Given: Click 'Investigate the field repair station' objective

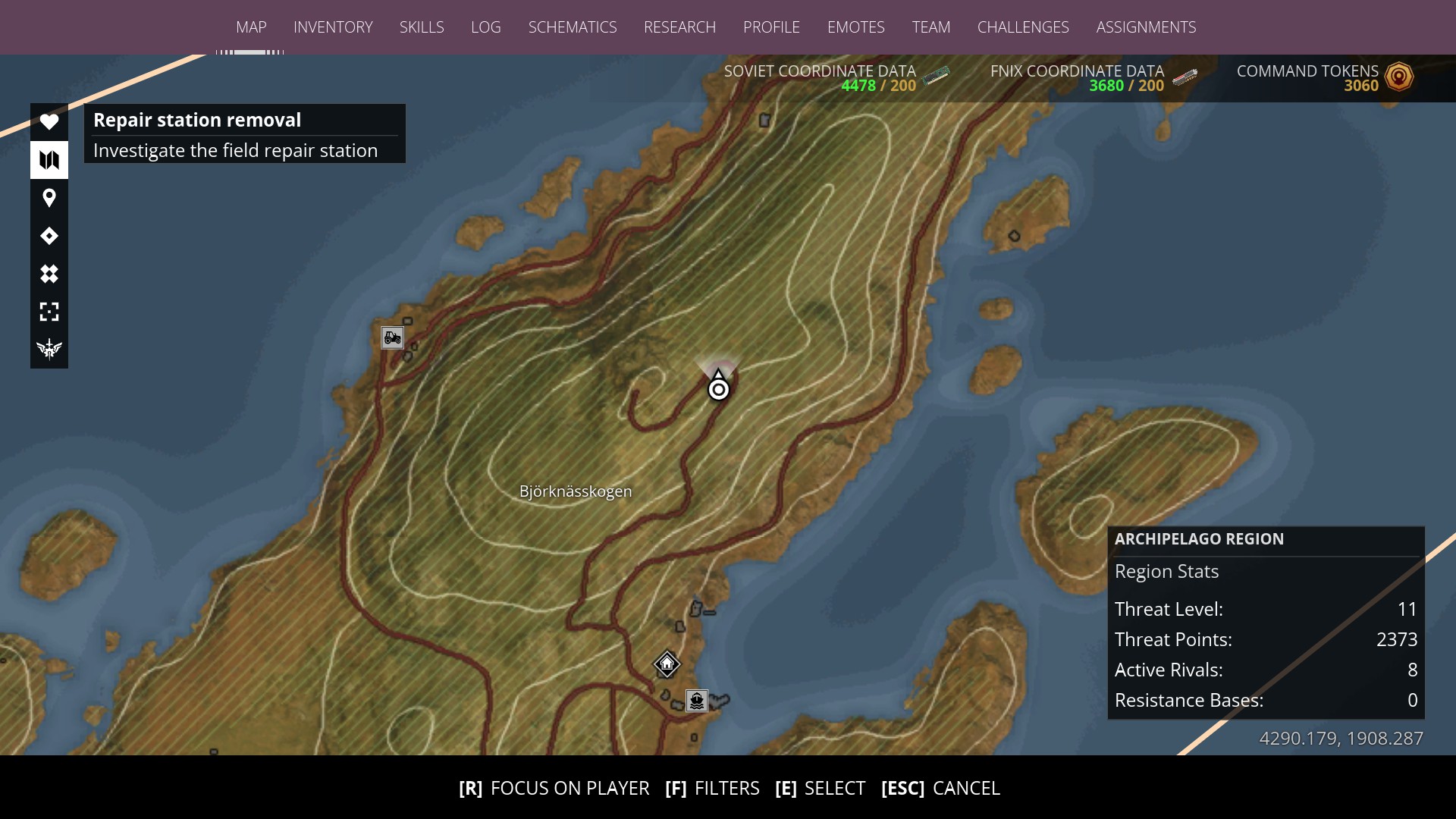Looking at the screenshot, I should click(235, 150).
